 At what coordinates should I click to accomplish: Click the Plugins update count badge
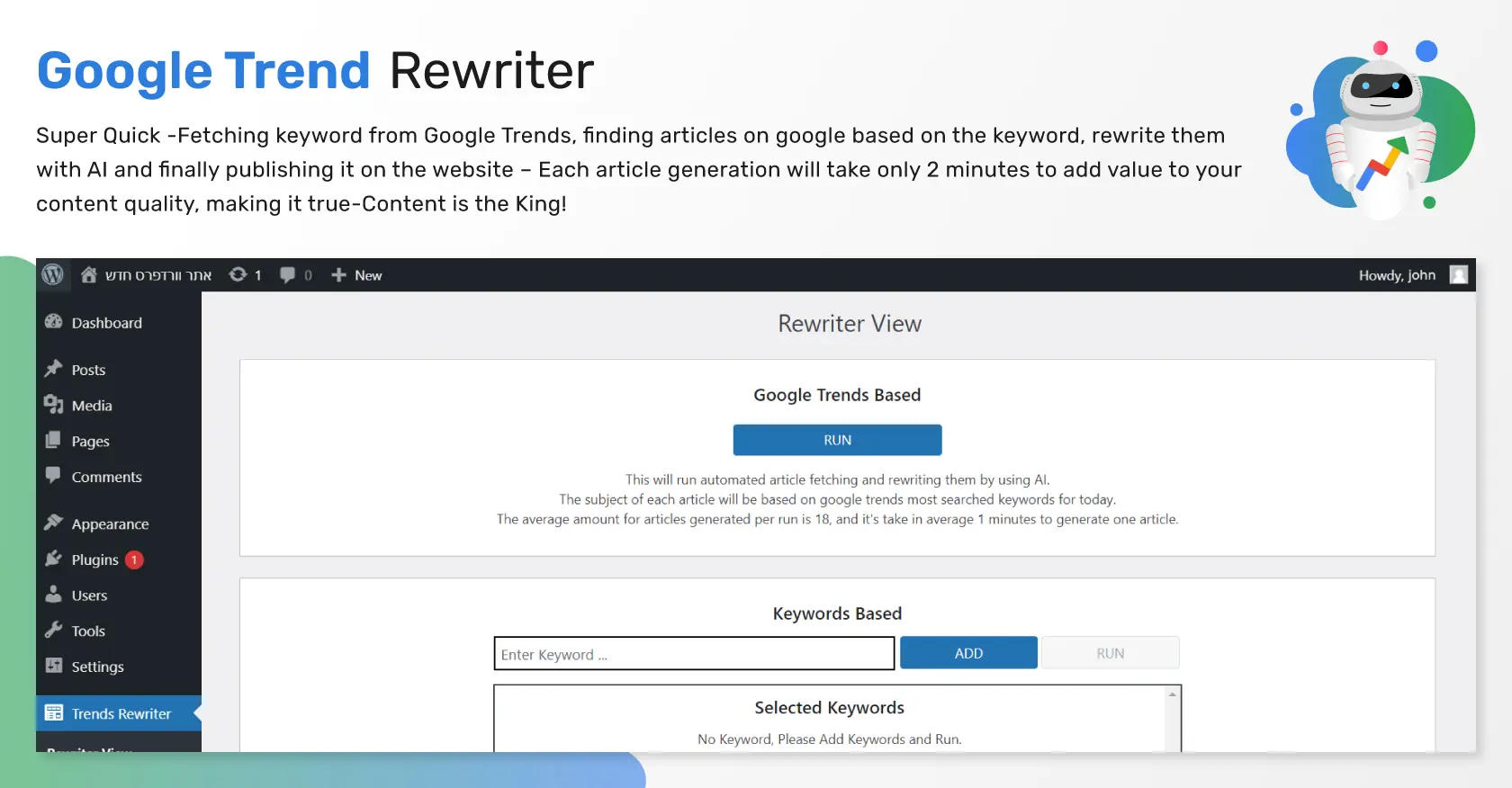pyautogui.click(x=134, y=560)
